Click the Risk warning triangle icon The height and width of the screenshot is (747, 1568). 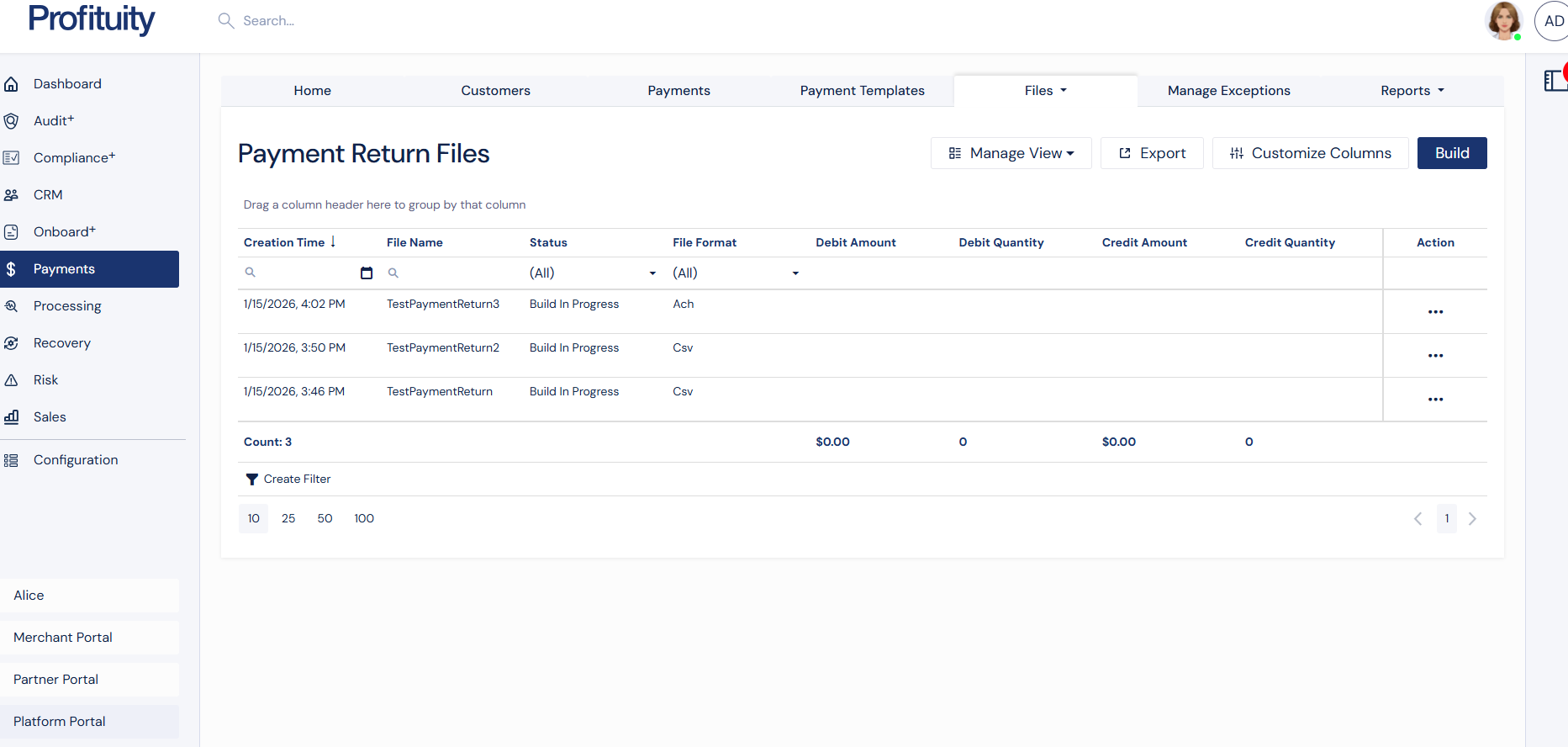(11, 380)
